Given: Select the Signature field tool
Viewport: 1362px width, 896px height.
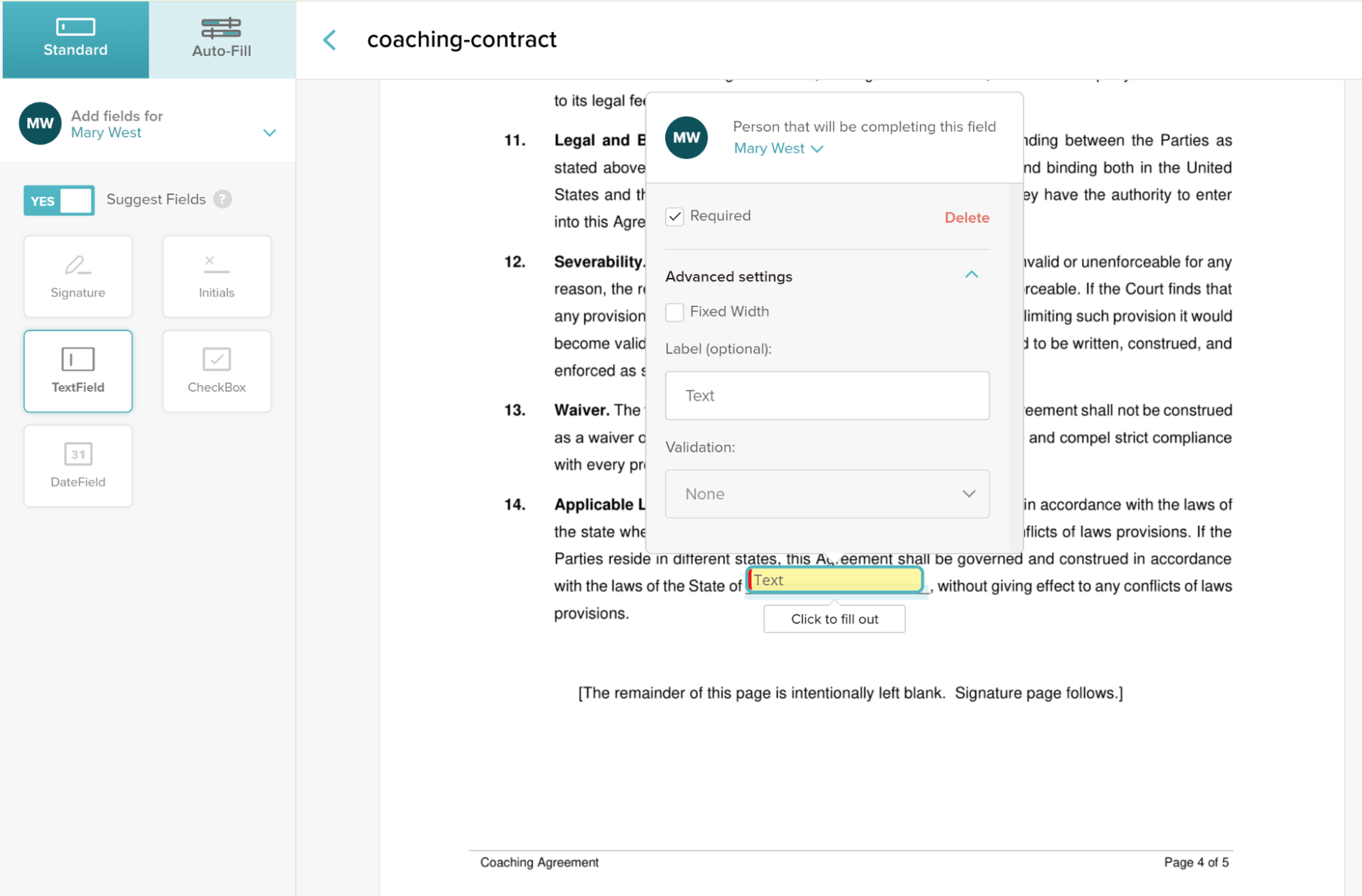Looking at the screenshot, I should 77,275.
